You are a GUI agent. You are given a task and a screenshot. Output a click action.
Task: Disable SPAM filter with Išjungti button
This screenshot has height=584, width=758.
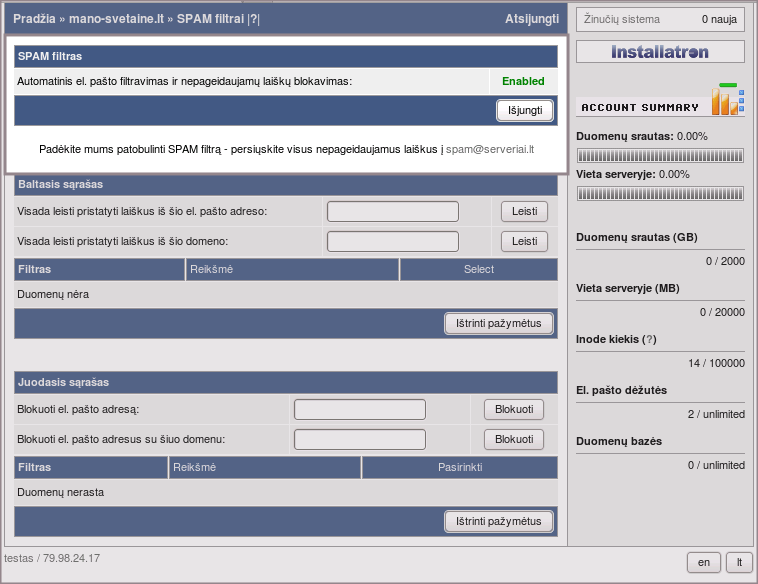pyautogui.click(x=524, y=110)
